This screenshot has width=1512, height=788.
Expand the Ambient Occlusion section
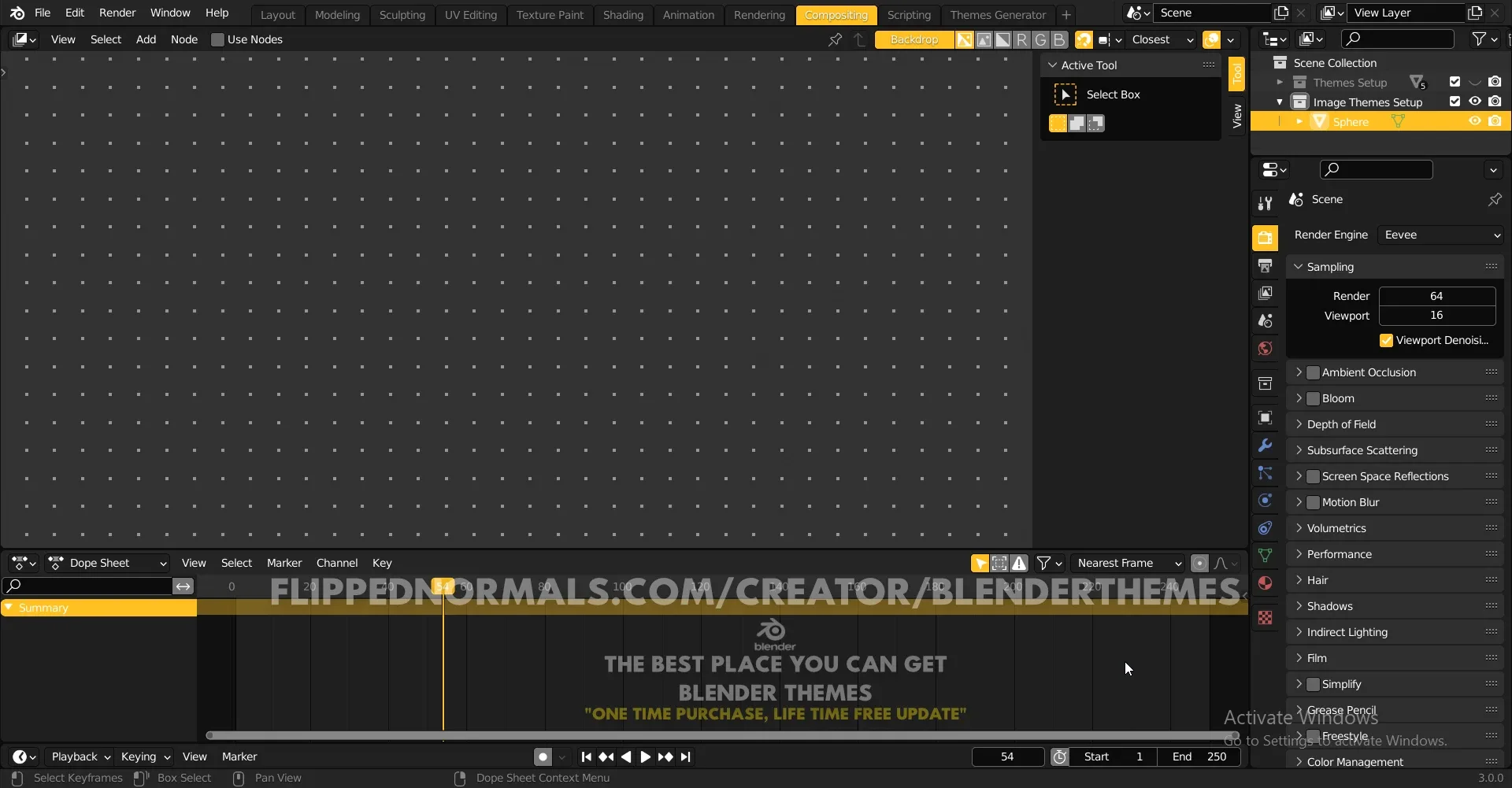[1299, 372]
